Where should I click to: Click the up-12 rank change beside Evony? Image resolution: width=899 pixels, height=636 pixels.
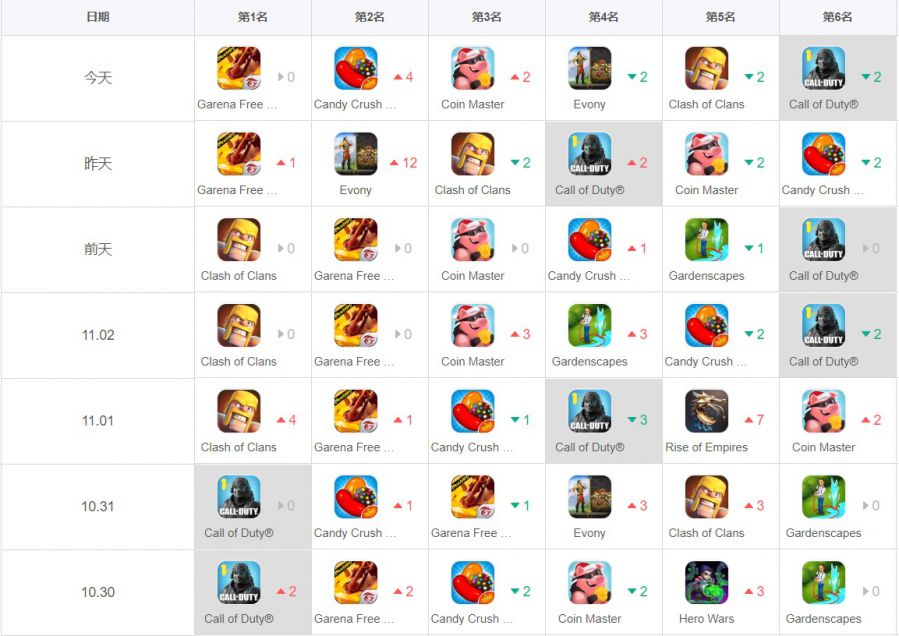(x=404, y=163)
